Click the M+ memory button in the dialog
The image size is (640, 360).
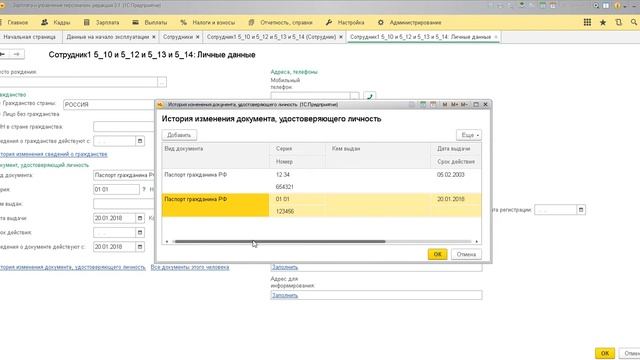(454, 104)
